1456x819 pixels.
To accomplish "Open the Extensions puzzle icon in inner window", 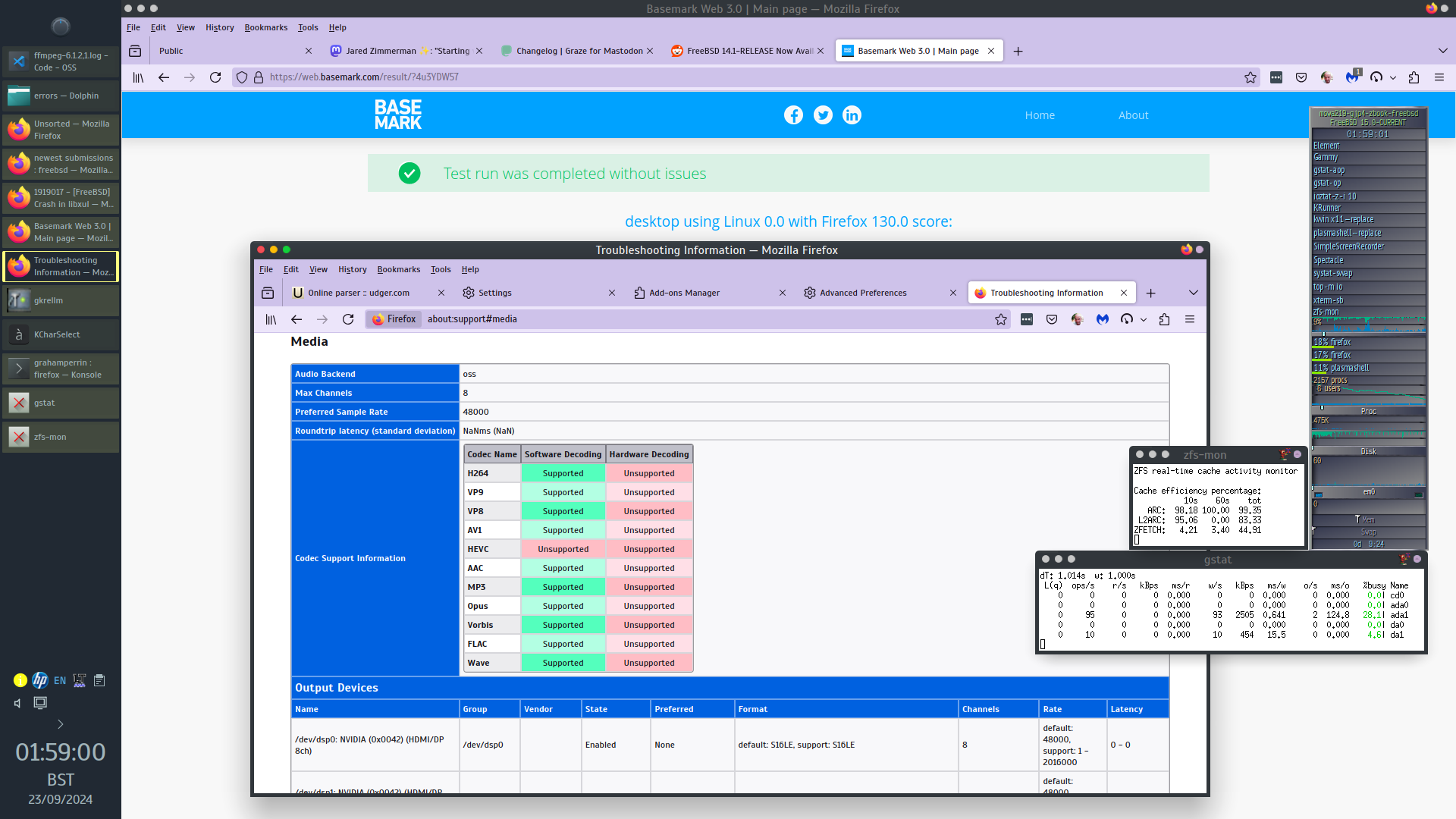I will click(x=1164, y=319).
